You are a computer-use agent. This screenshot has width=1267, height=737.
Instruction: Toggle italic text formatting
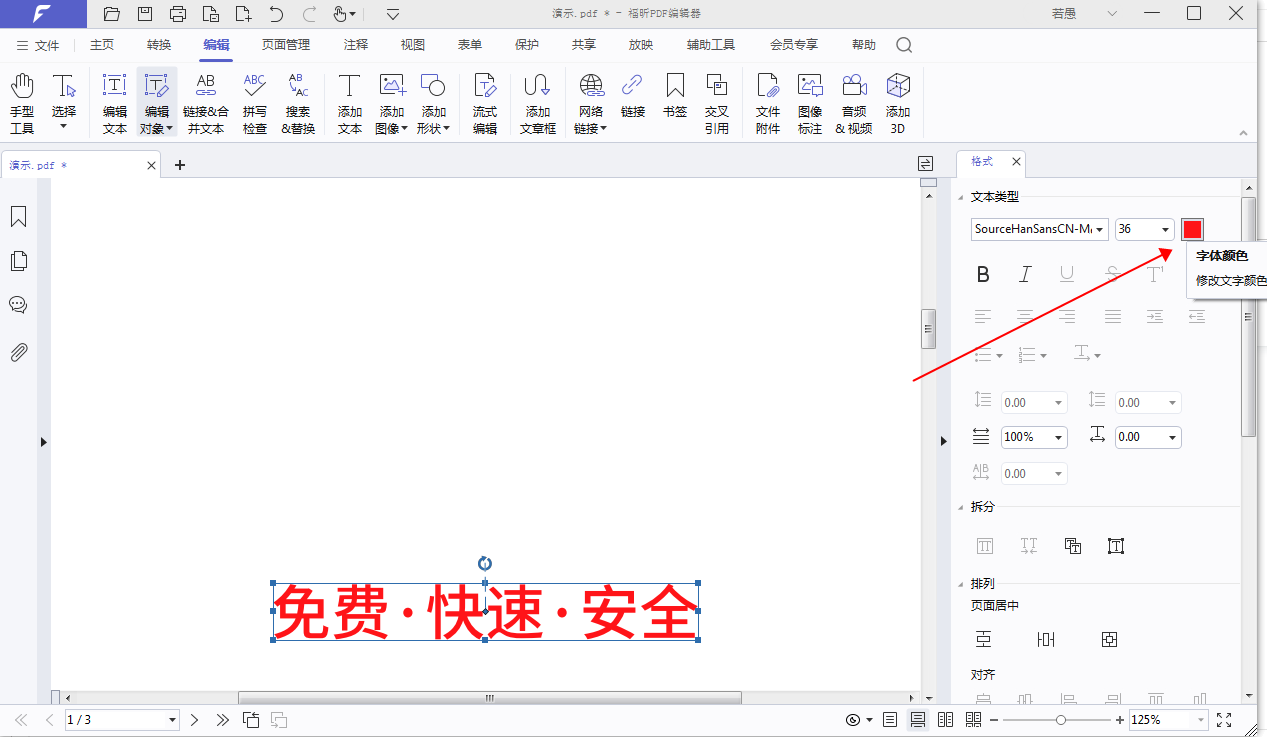pyautogui.click(x=1025, y=275)
